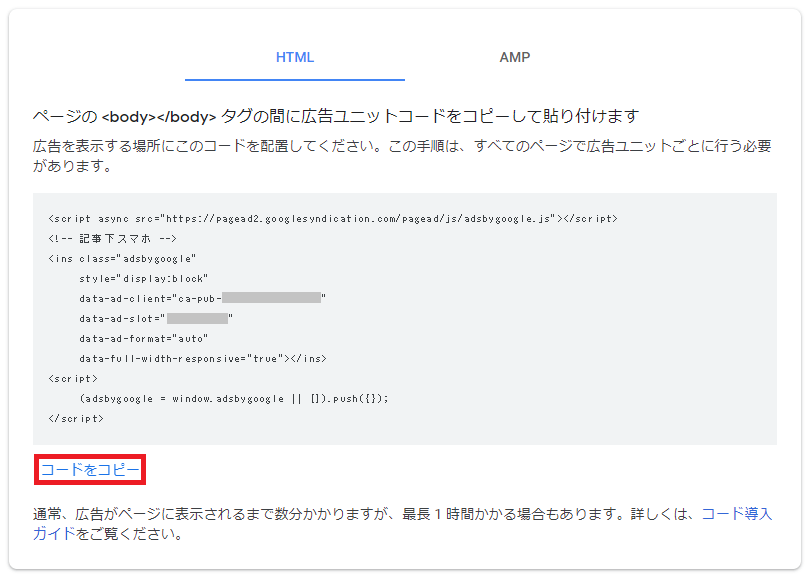Viewport: 811px width, 580px height.
Task: Click the ins class="adsbygoogle" line
Action: tap(122, 259)
